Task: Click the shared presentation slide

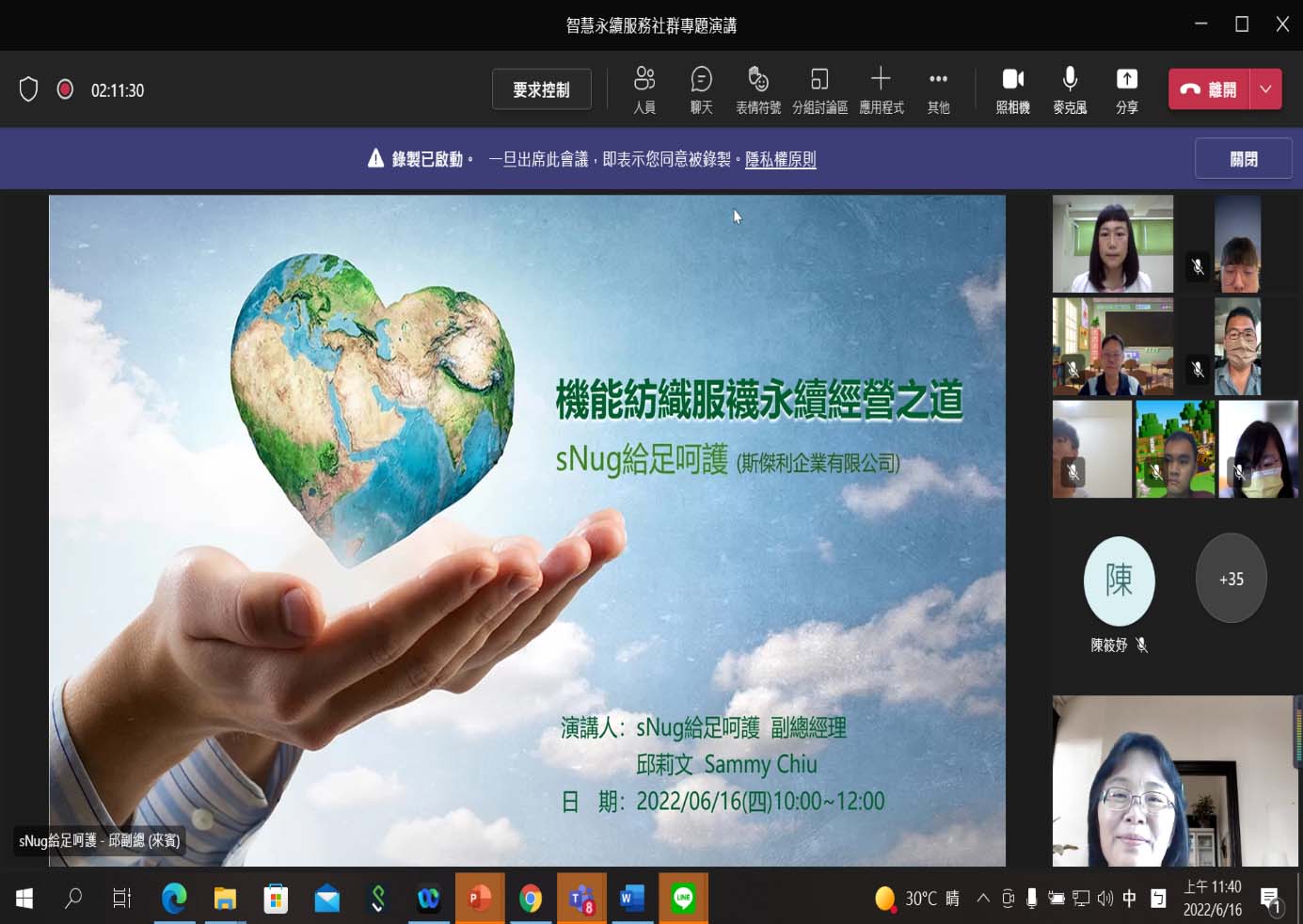Action: (527, 530)
